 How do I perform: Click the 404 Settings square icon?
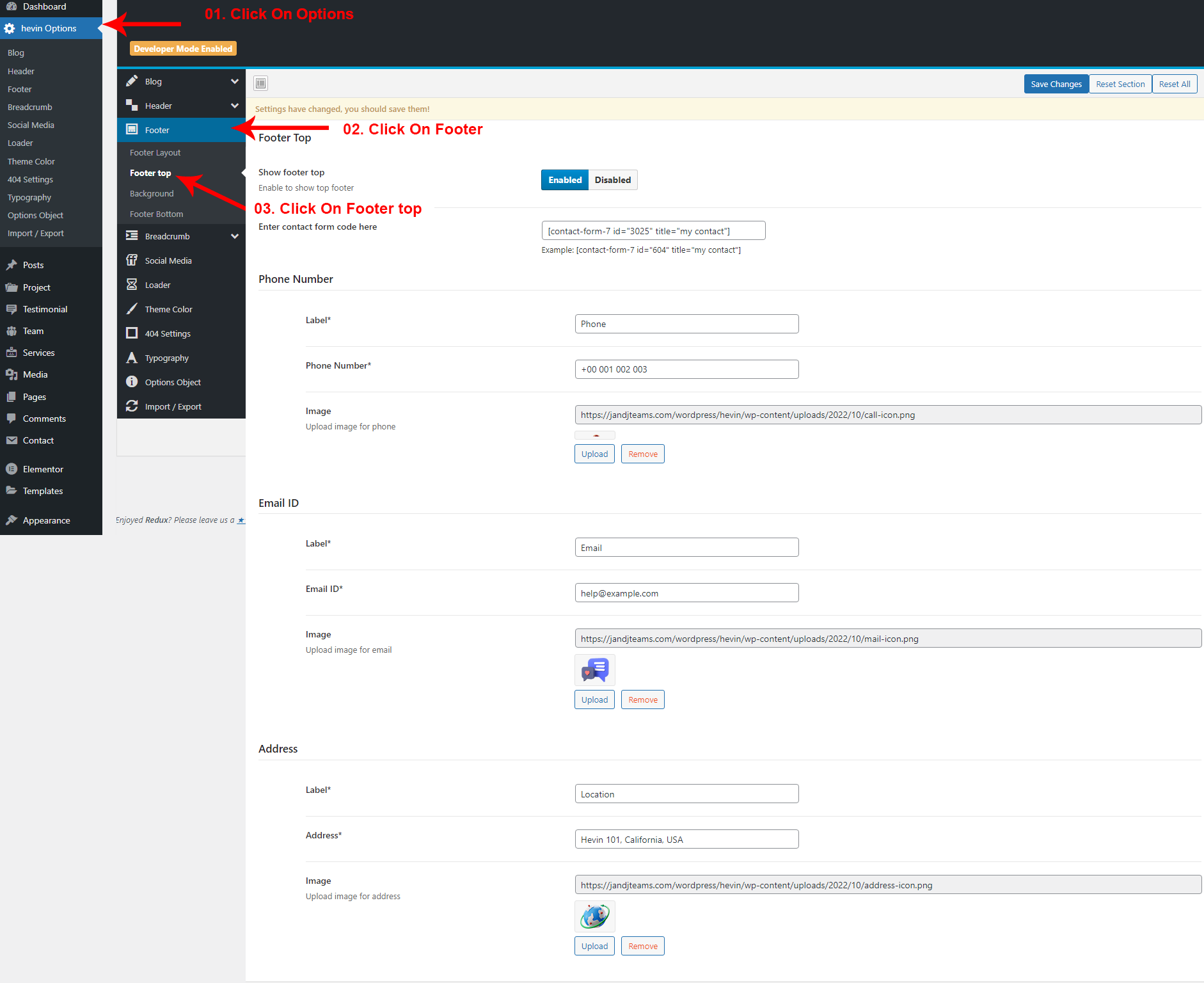click(x=132, y=333)
